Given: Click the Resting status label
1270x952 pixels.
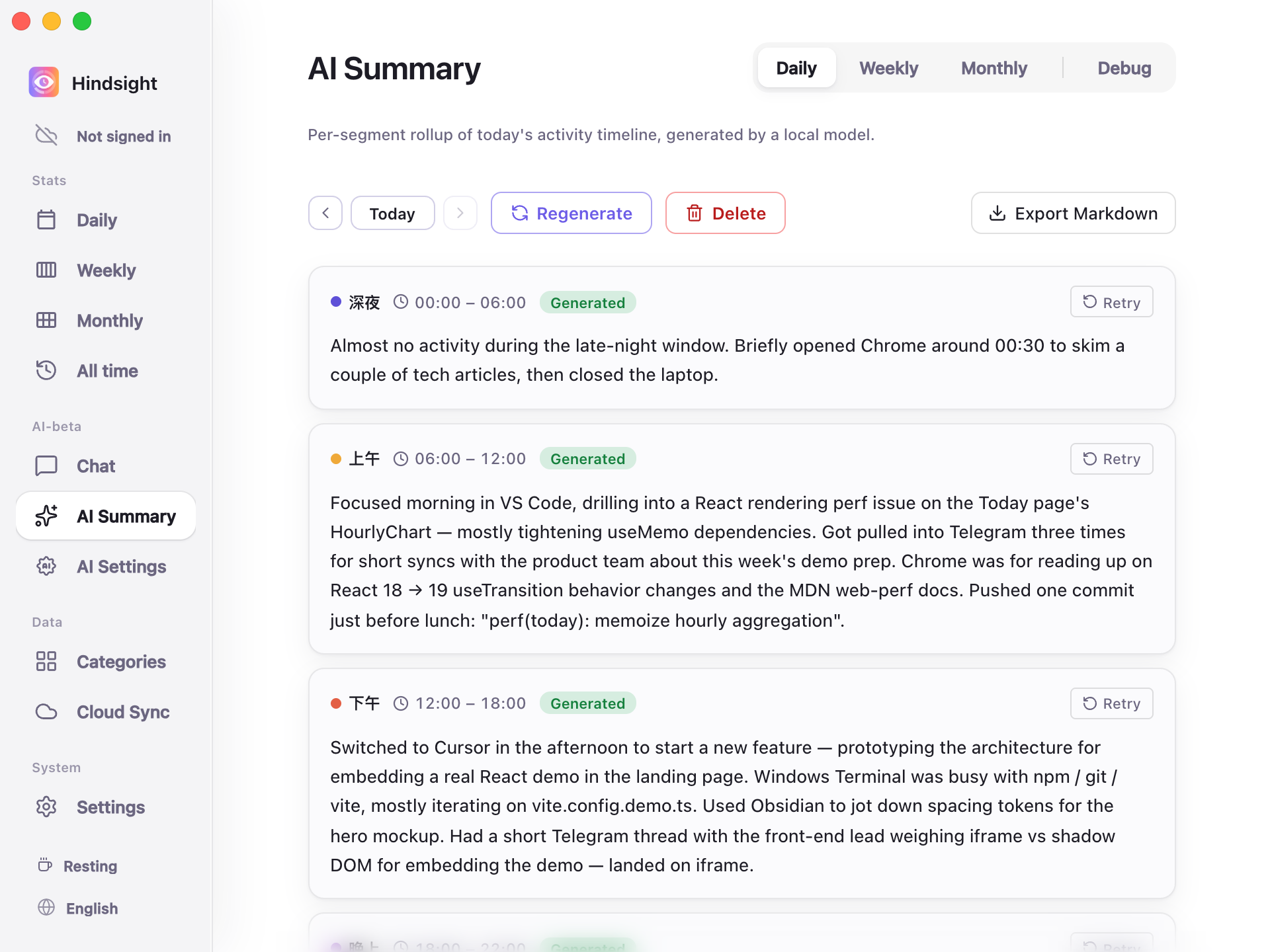Looking at the screenshot, I should click(x=90, y=865).
